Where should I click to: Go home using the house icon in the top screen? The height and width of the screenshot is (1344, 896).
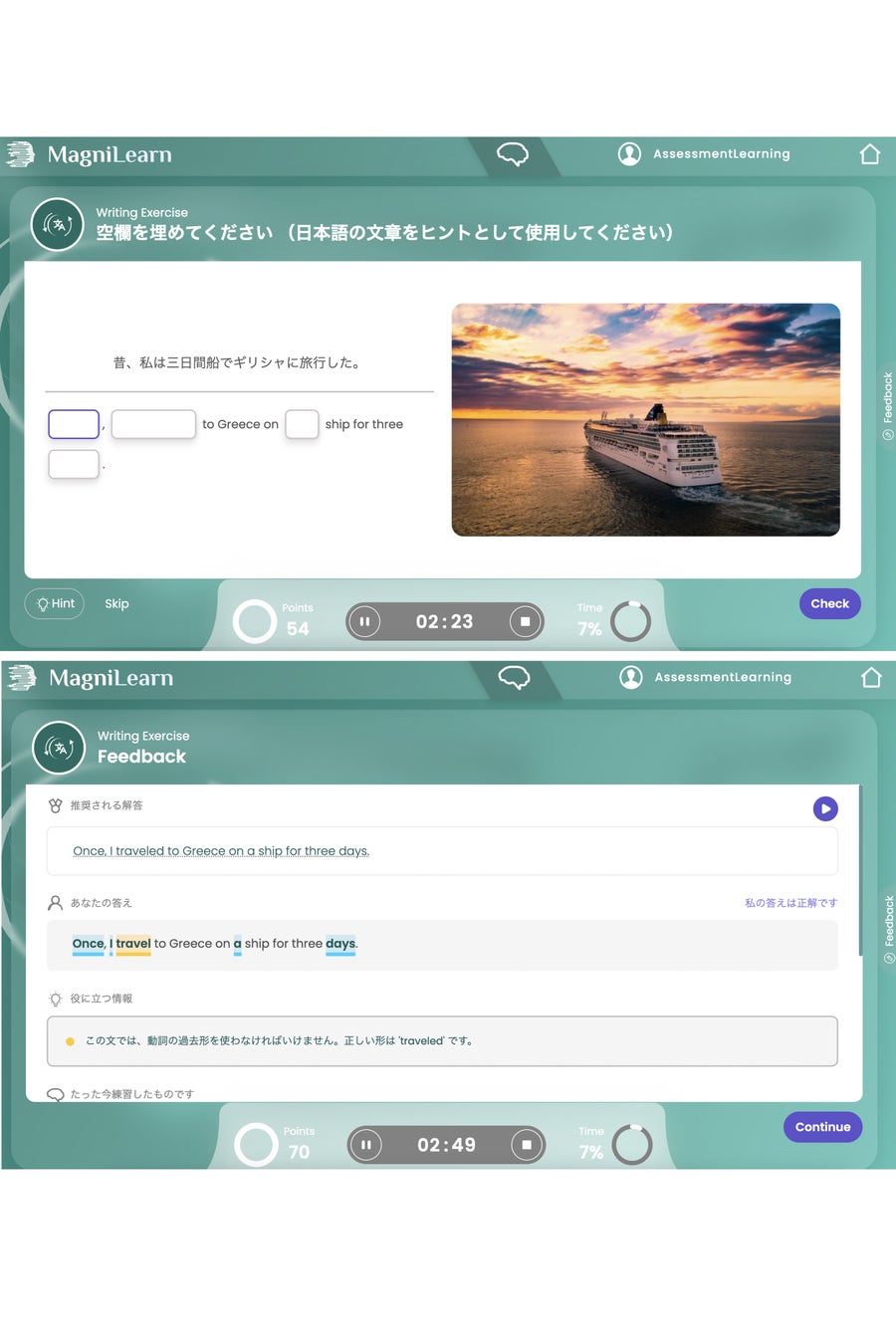pyautogui.click(x=870, y=153)
